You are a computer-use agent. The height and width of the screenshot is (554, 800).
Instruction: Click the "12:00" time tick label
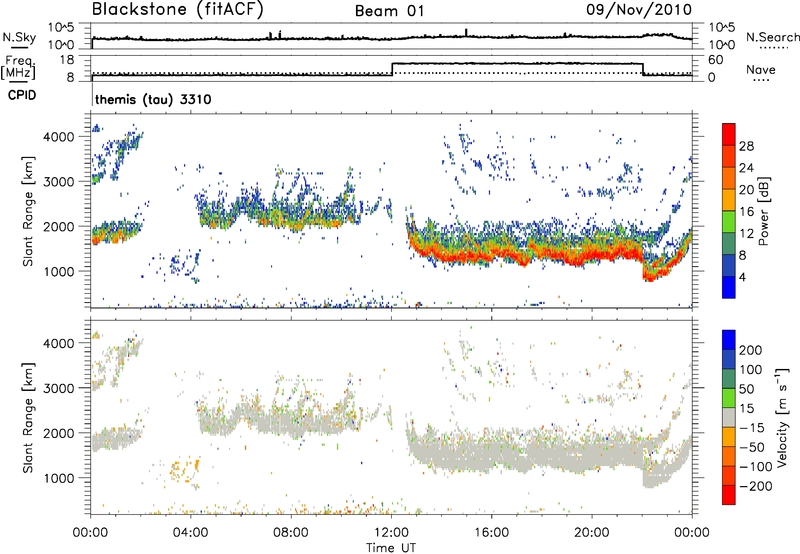pos(391,533)
